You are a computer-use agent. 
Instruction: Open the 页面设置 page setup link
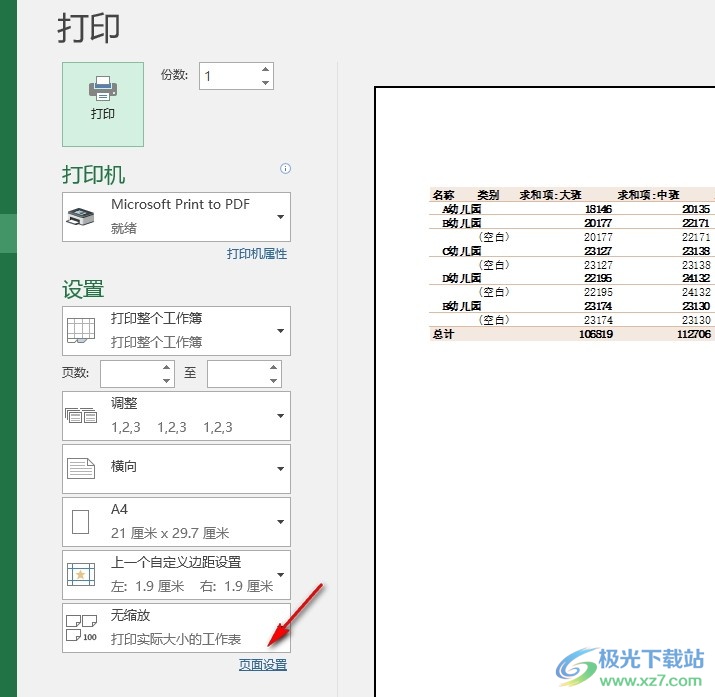tap(263, 665)
